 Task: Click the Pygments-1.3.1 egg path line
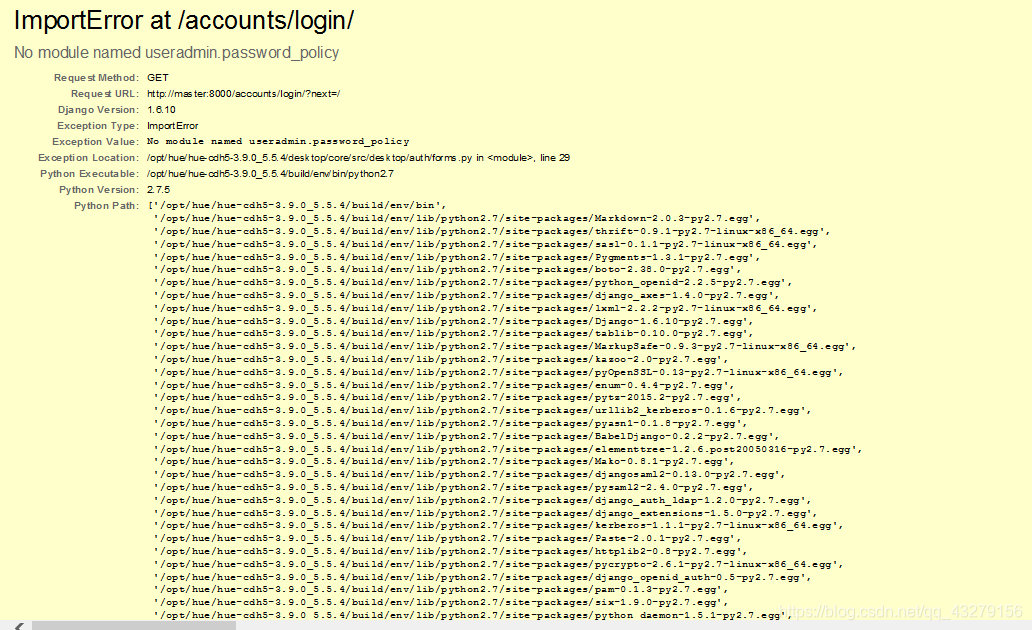click(457, 257)
